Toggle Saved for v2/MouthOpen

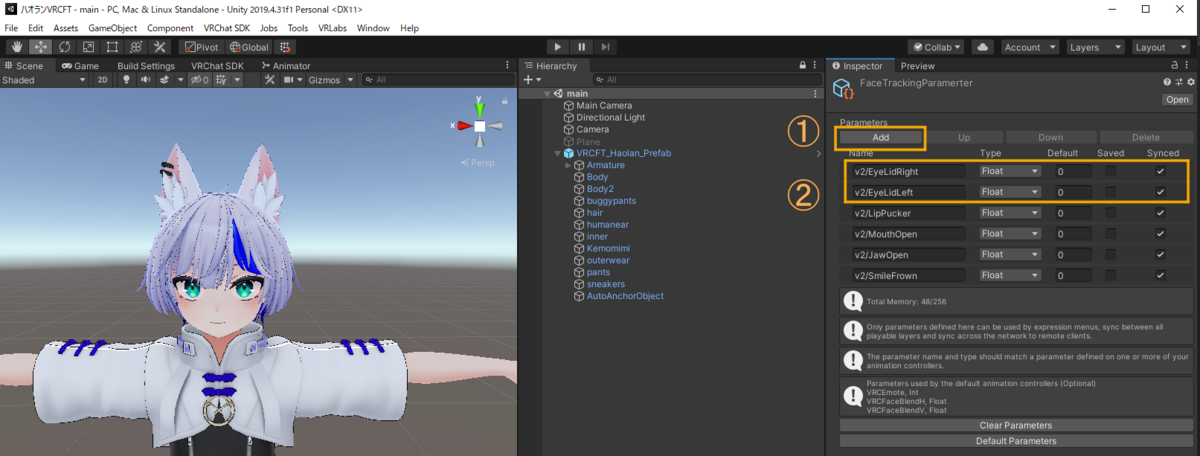tap(1111, 234)
